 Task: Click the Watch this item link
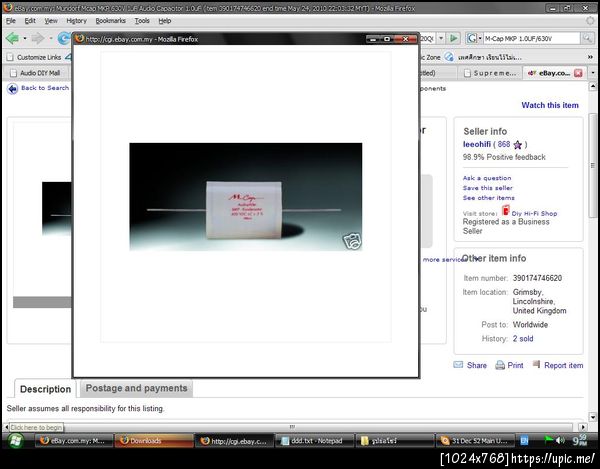coord(550,105)
